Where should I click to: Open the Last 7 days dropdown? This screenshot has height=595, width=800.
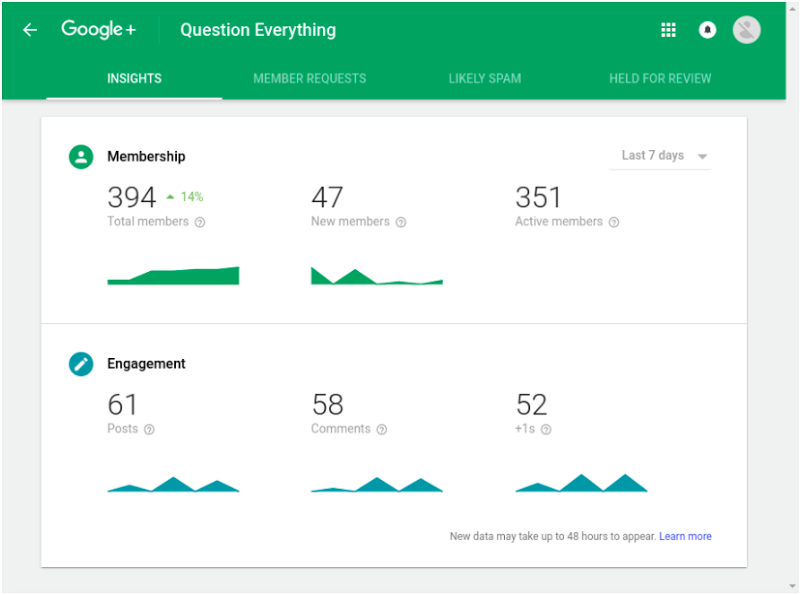click(x=655, y=155)
